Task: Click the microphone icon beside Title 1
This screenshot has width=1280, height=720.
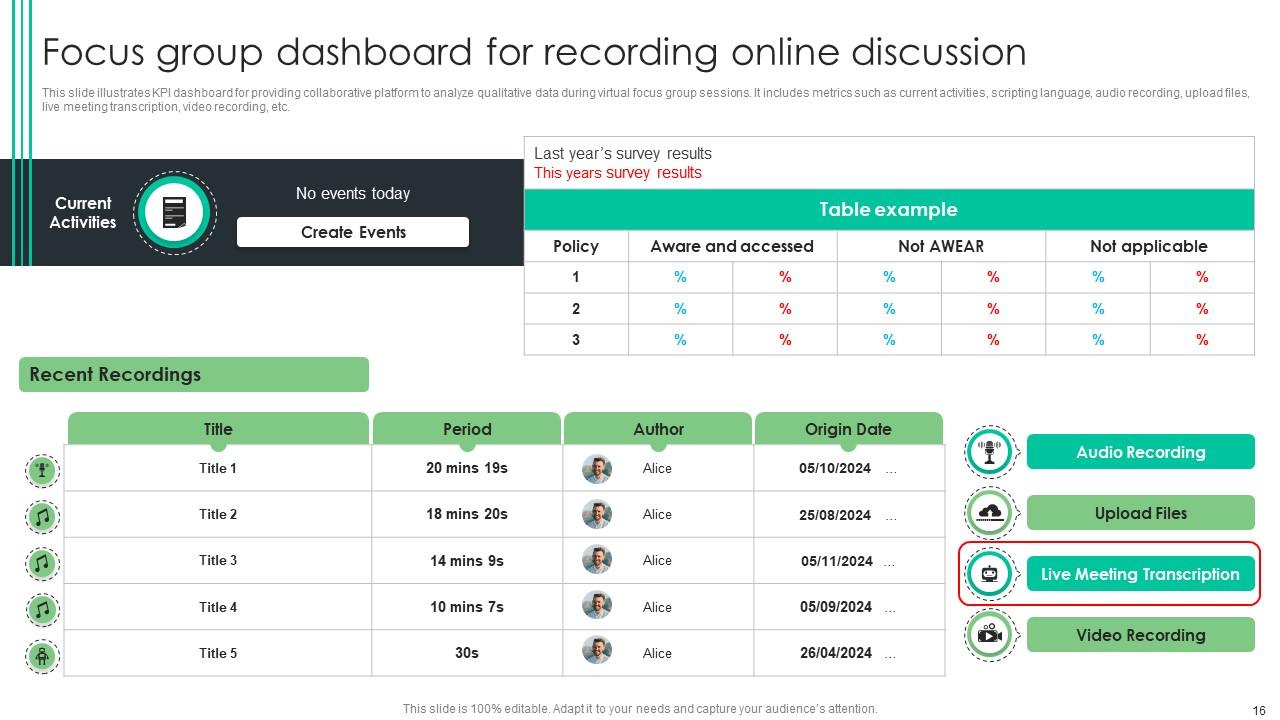Action: tap(42, 470)
